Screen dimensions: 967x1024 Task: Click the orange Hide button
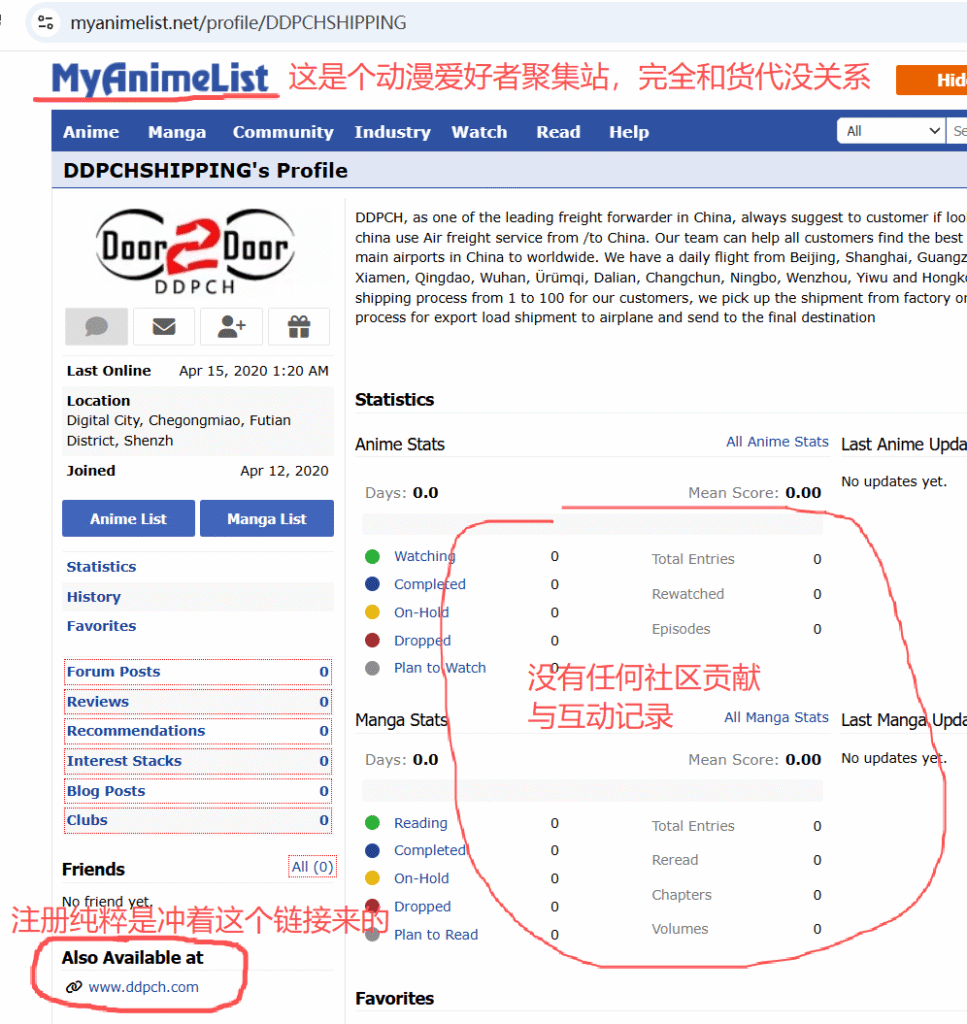[932, 80]
